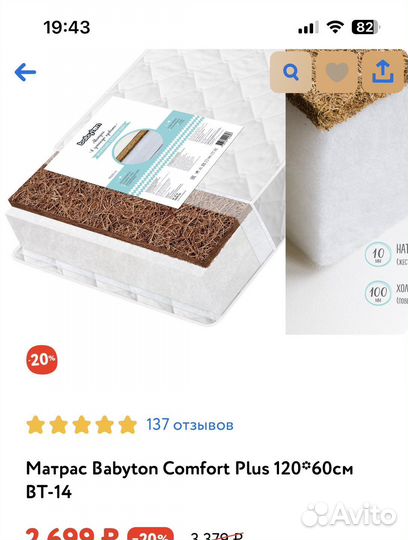View the second mattress corner photo

[347, 191]
